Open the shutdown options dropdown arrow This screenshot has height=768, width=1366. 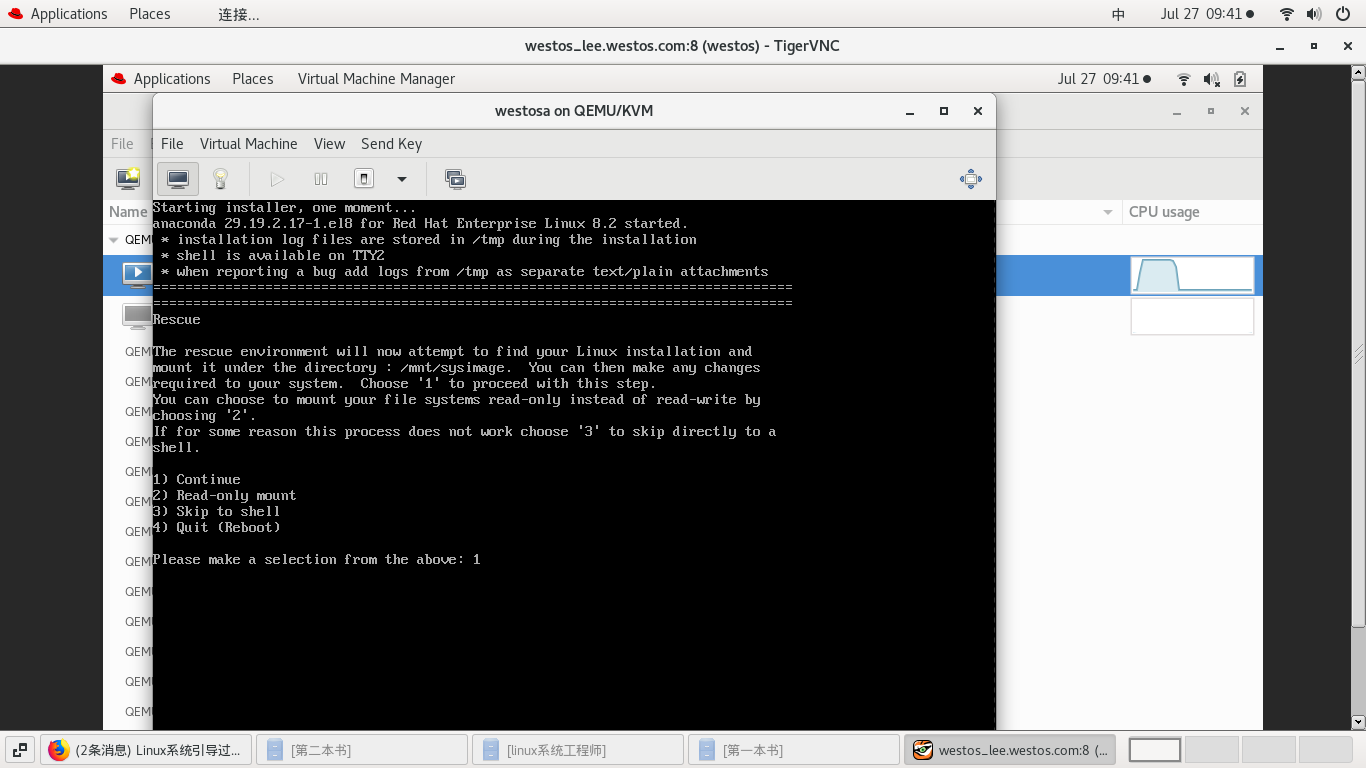[x=402, y=179]
